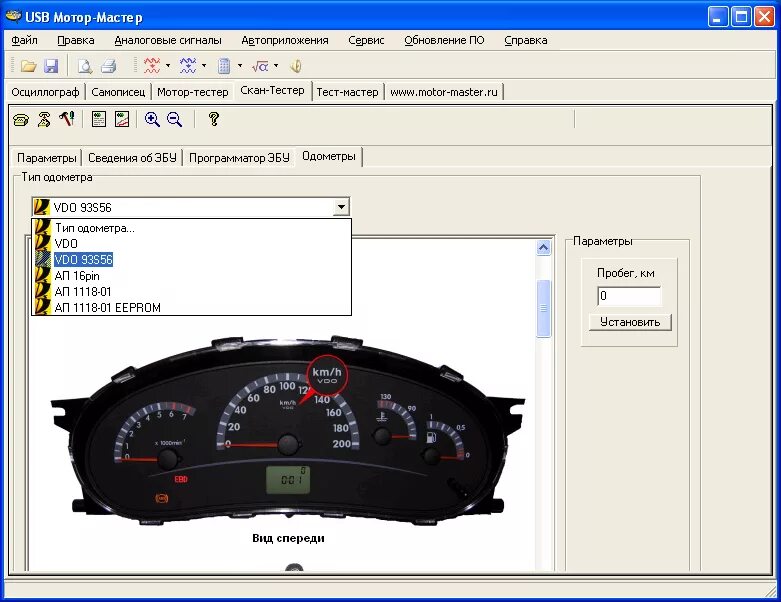
Task: Show parameter graph view icon
Action: [122, 119]
